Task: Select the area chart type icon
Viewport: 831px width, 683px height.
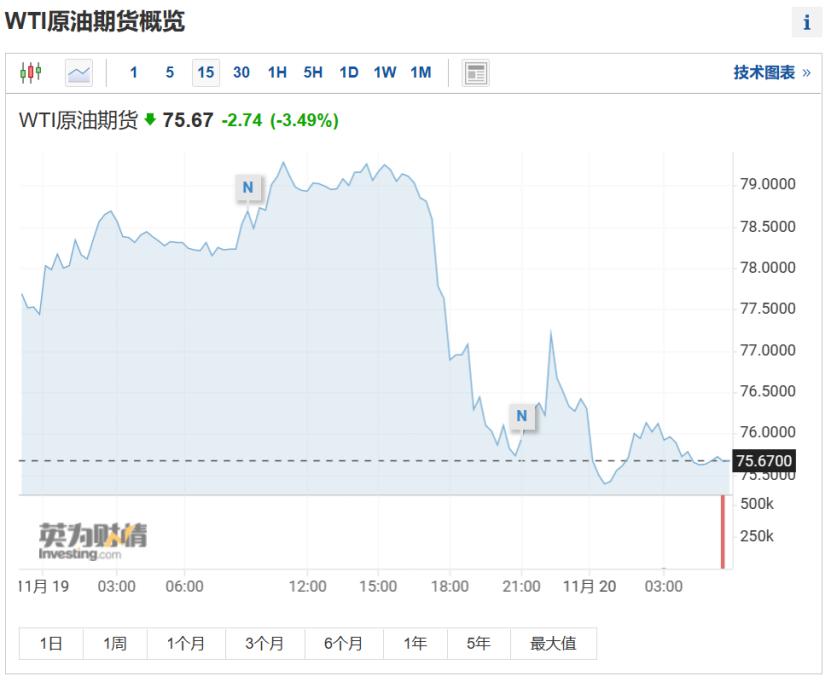Action: tap(79, 72)
